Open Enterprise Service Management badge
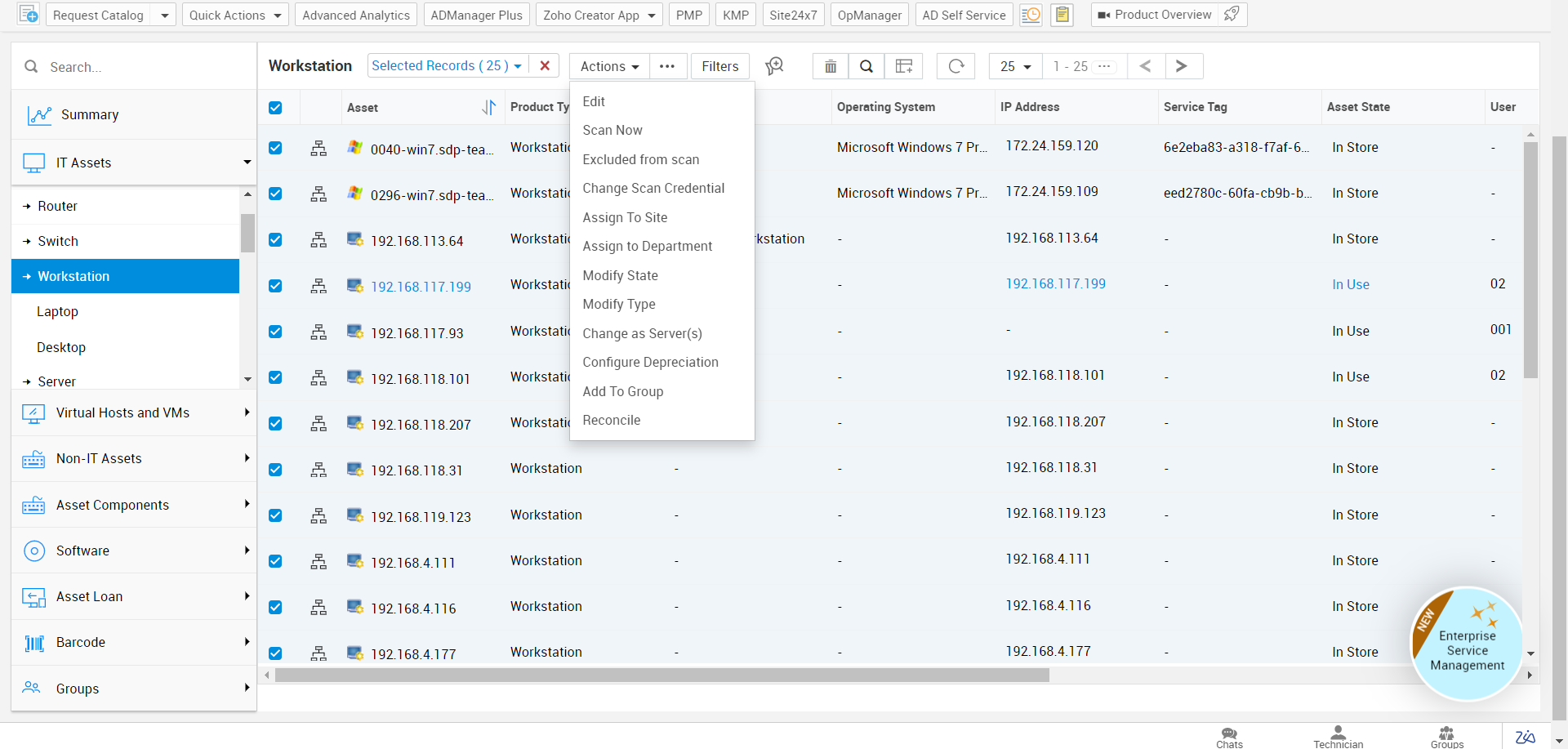 pyautogui.click(x=1467, y=644)
